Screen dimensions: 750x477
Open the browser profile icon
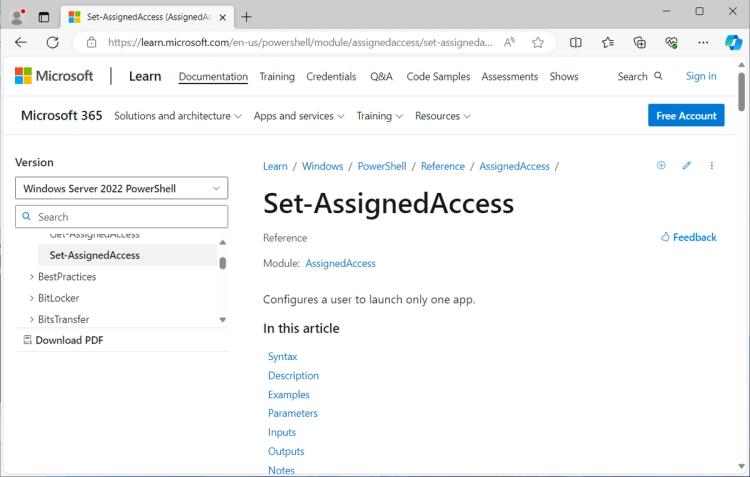point(18,17)
